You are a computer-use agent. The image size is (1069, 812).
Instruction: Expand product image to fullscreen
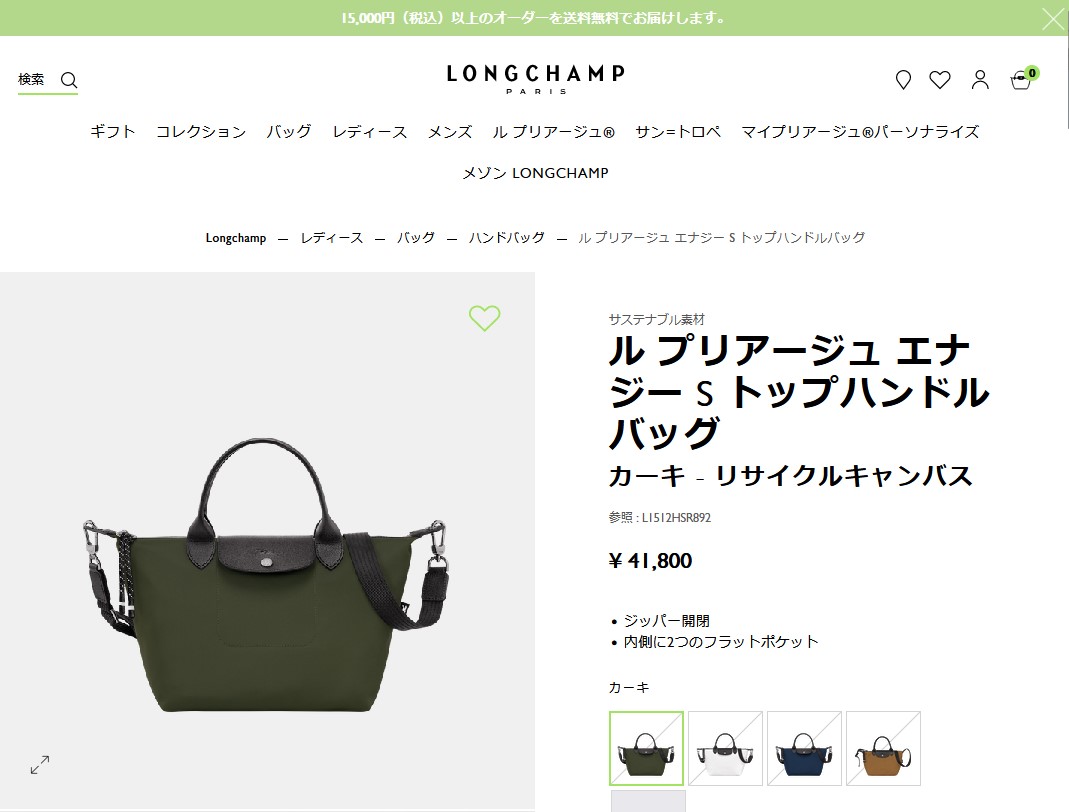[x=40, y=764]
